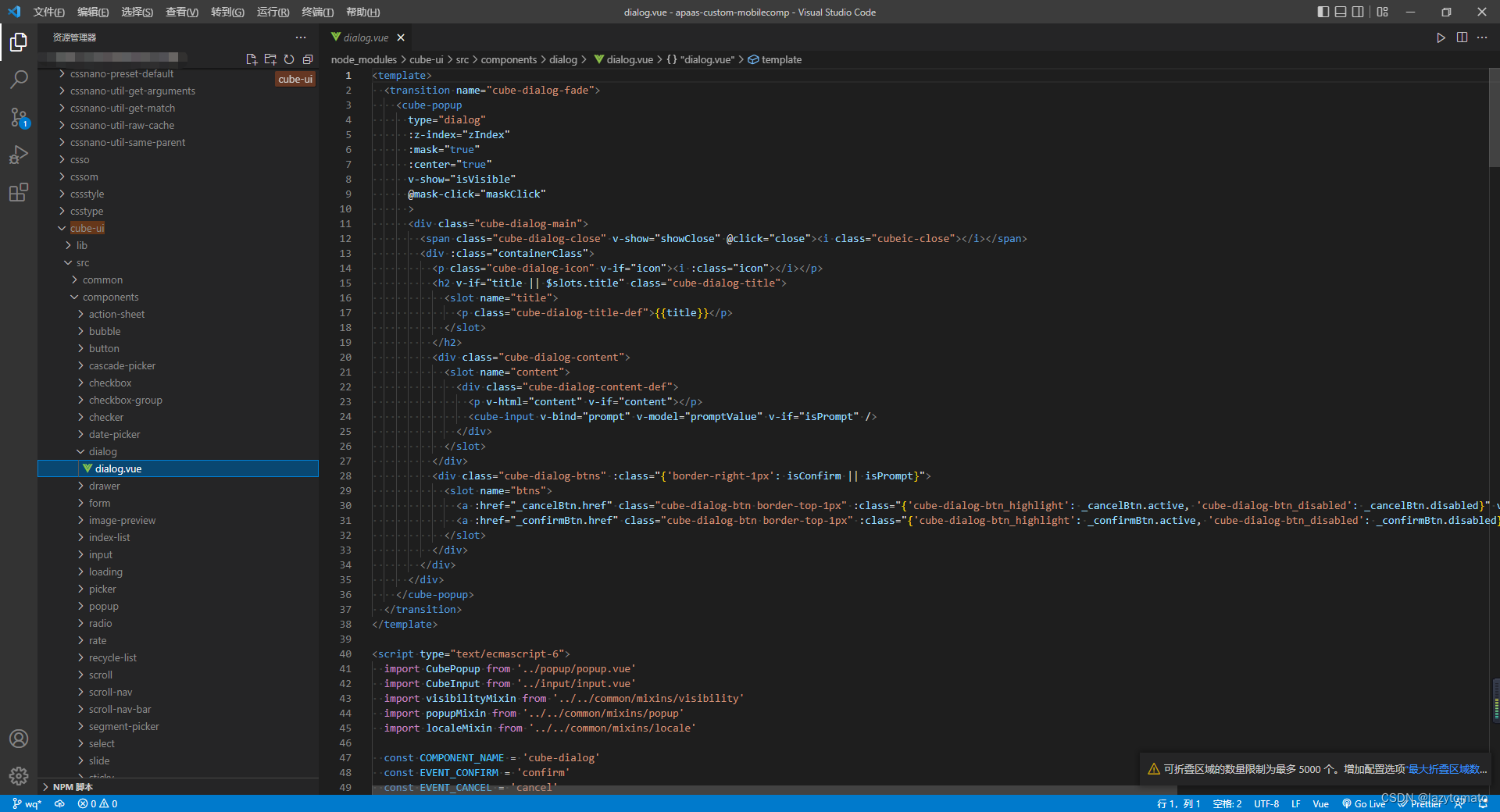Viewport: 1500px width, 812px height.
Task: Click the split editor right icon
Action: point(1462,37)
